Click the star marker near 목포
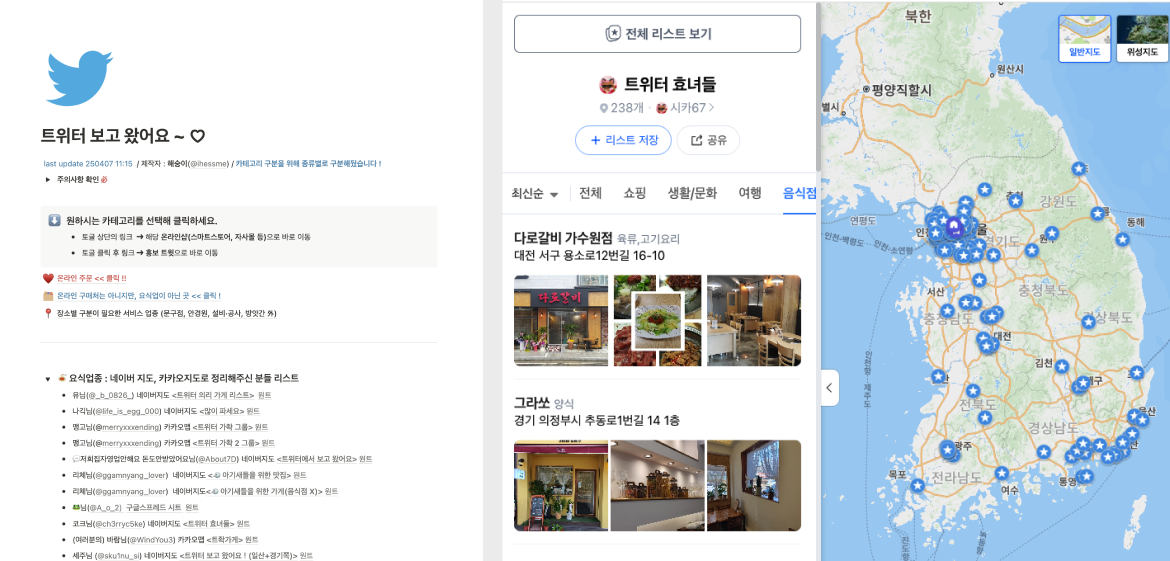 click(917, 485)
